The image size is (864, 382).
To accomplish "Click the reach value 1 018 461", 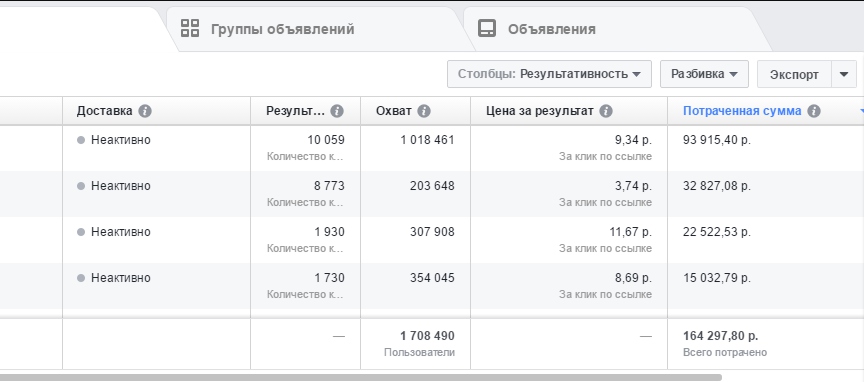I will (428, 140).
